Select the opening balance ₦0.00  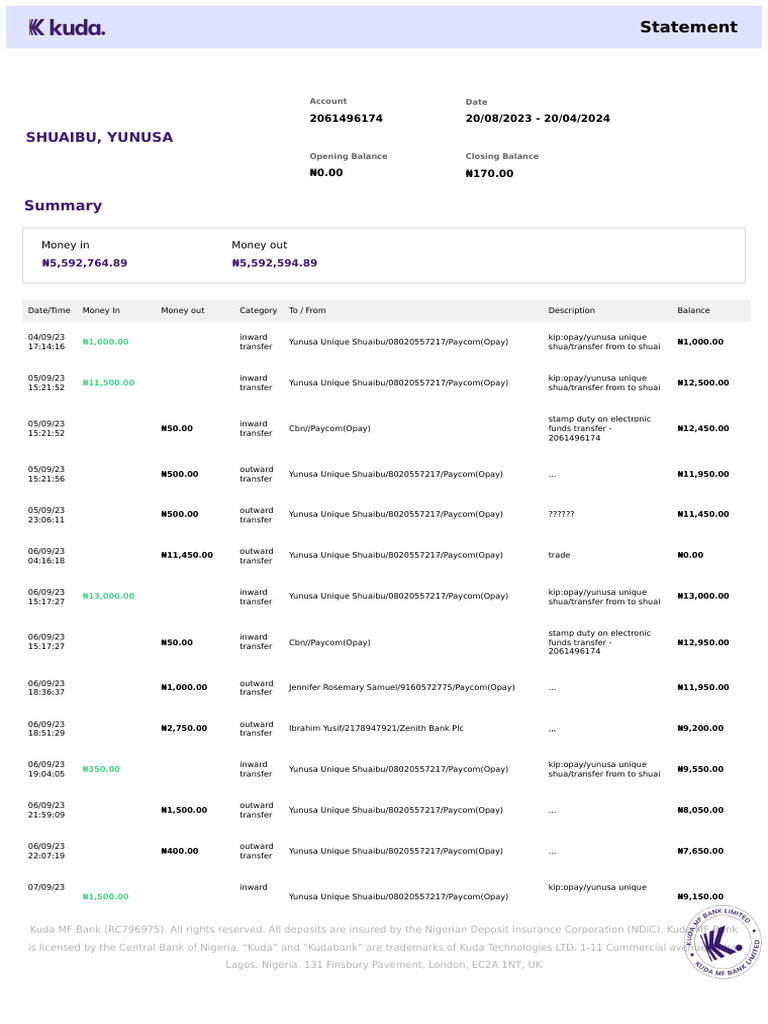[326, 172]
